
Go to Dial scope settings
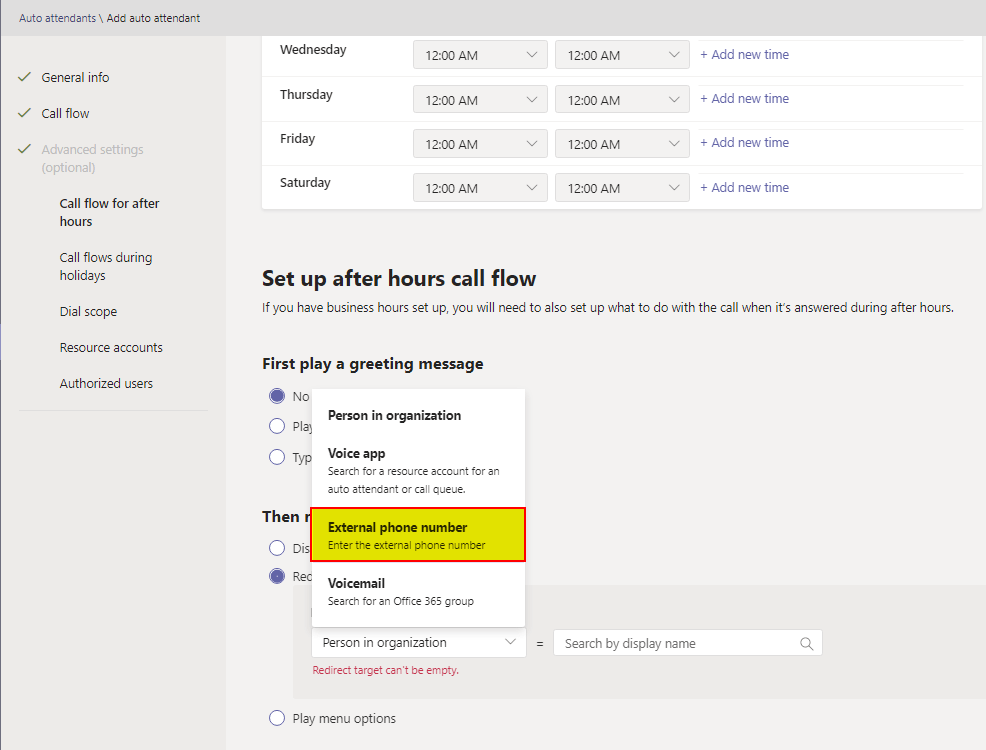pos(88,312)
